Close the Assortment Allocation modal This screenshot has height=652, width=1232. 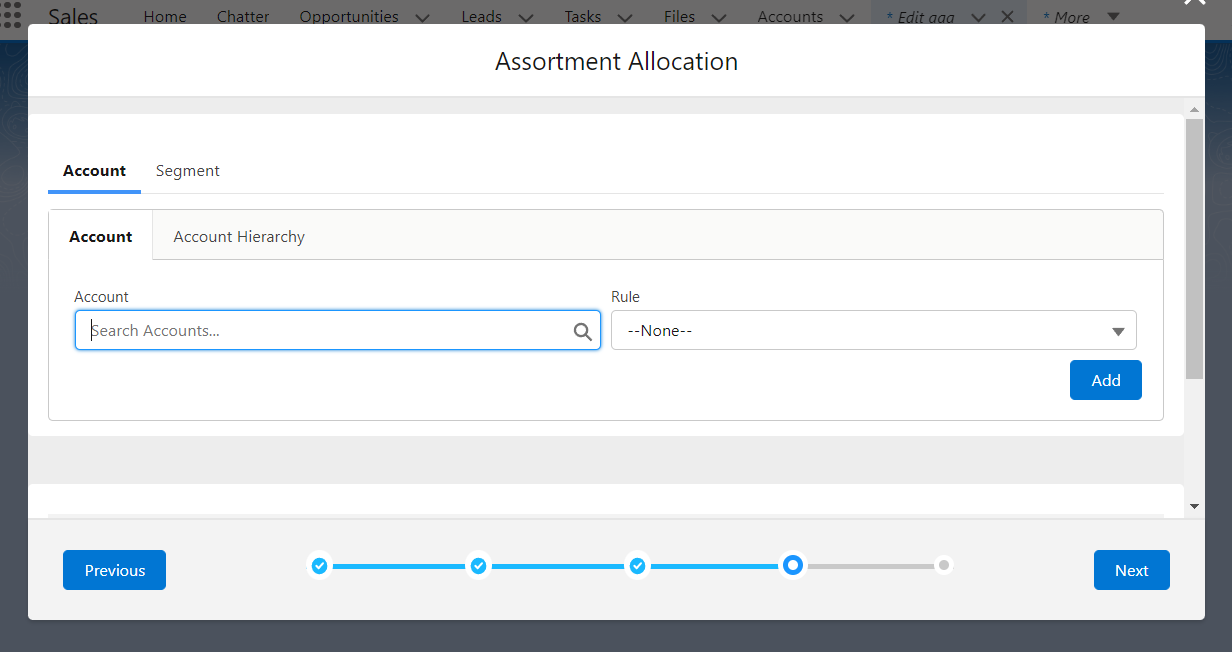(x=1193, y=3)
